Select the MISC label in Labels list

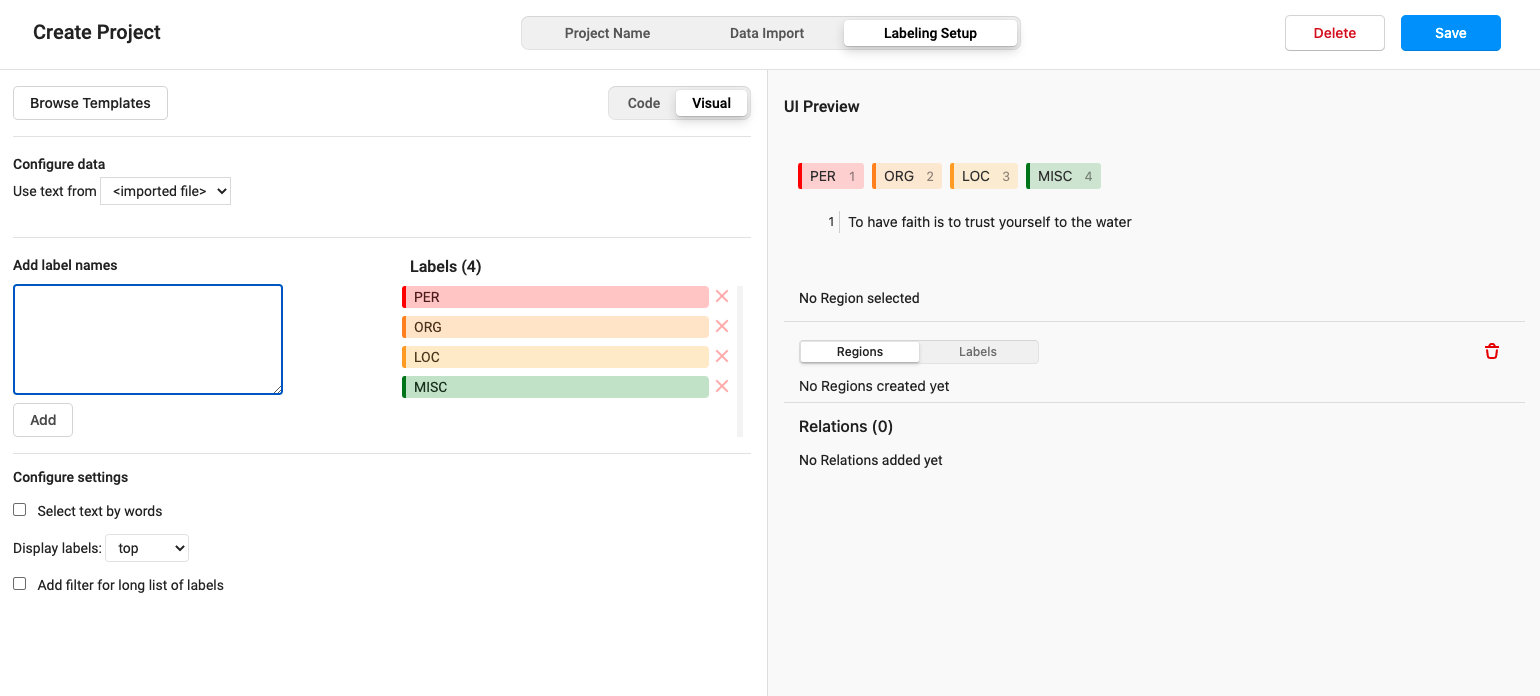click(555, 387)
